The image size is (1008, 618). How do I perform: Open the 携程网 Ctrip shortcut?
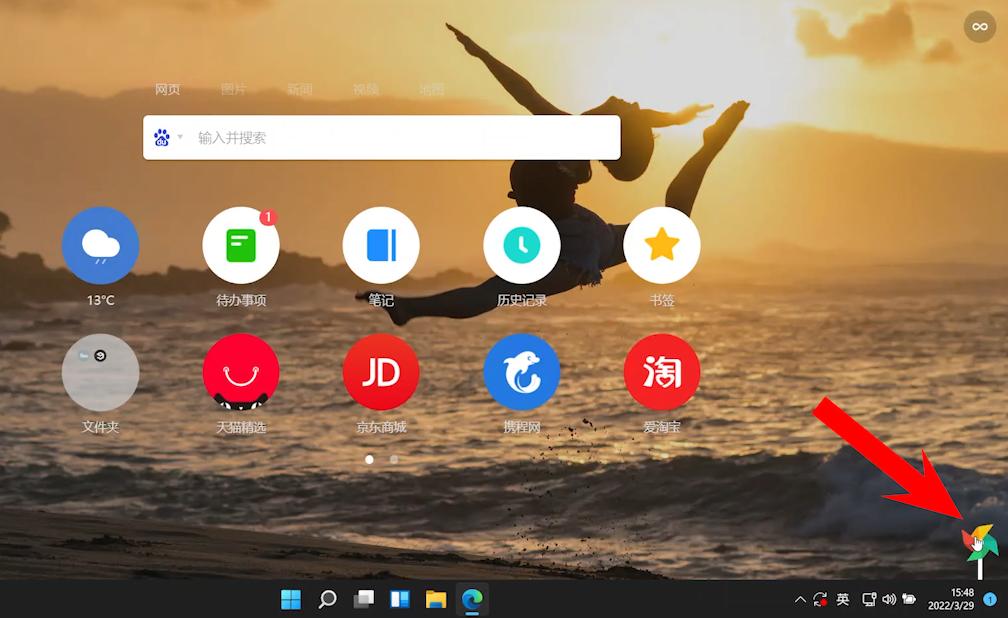521,373
